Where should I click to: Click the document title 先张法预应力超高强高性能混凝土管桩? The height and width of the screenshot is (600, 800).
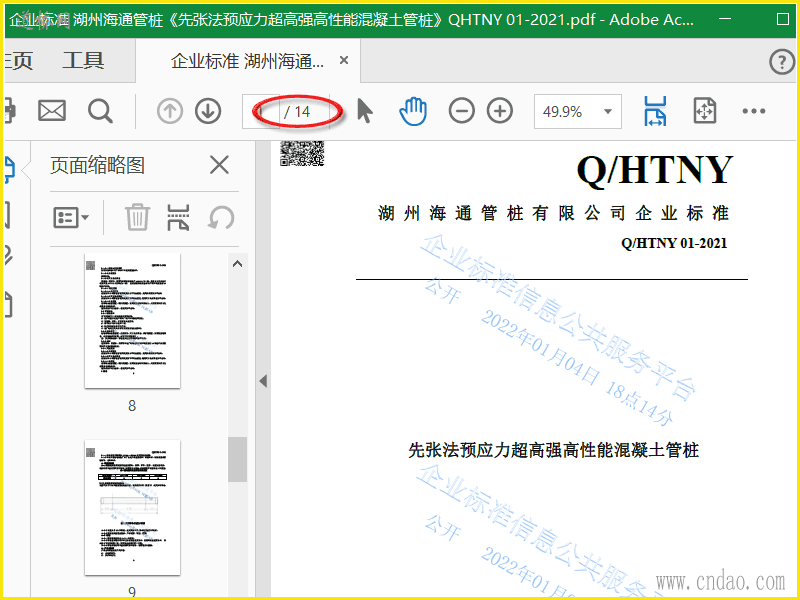point(553,450)
